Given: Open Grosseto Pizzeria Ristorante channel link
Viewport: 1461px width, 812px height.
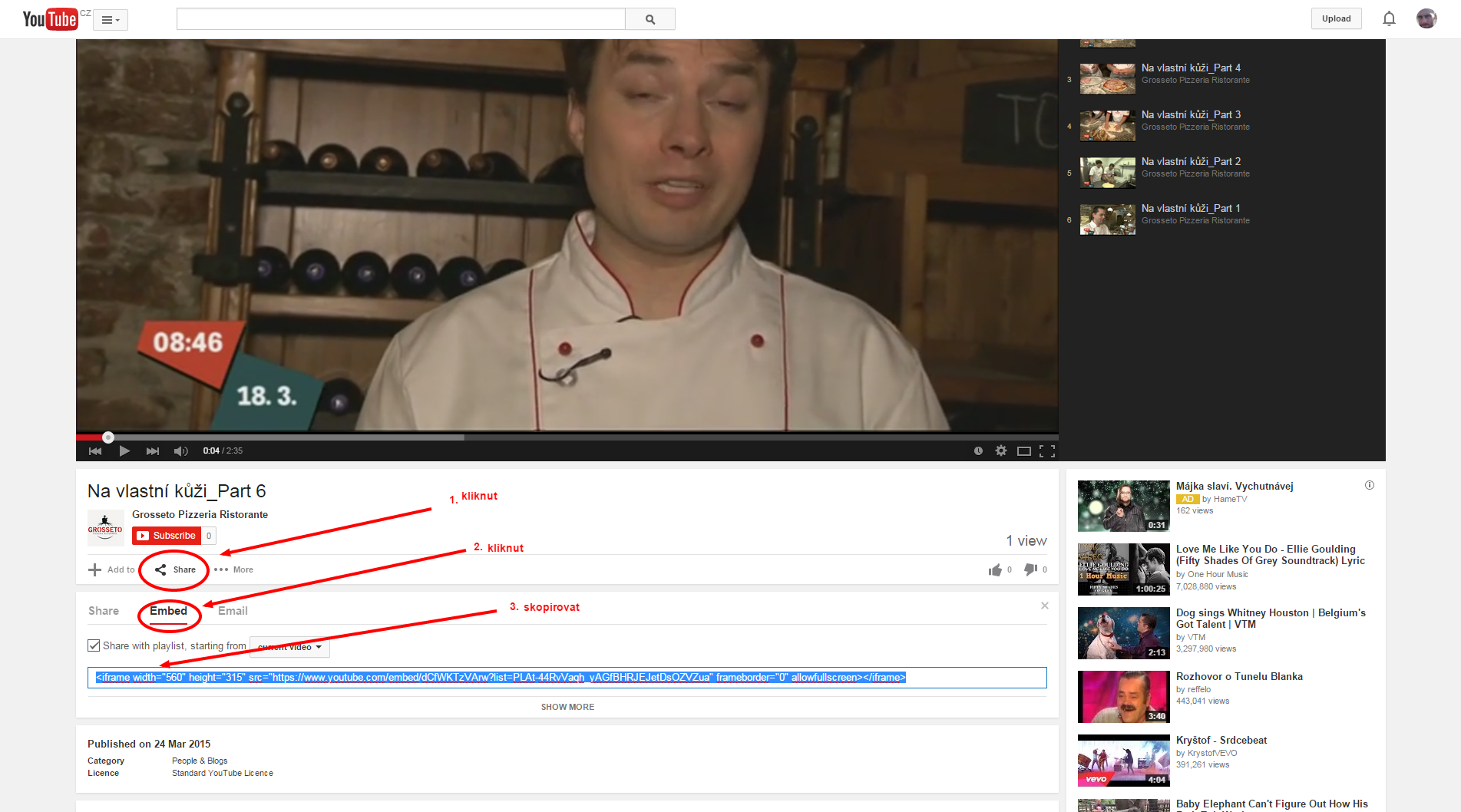Looking at the screenshot, I should click(200, 514).
